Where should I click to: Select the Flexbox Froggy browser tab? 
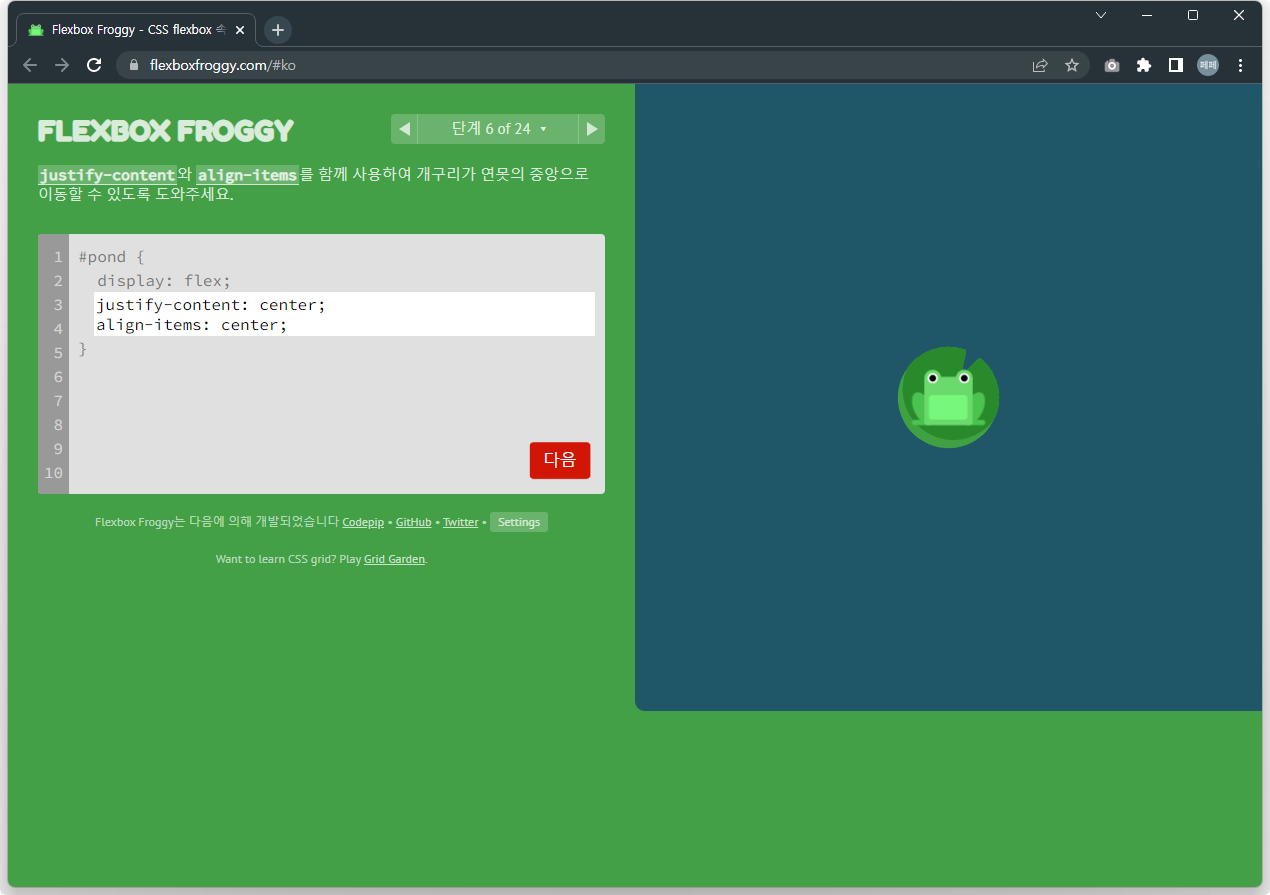tap(136, 30)
